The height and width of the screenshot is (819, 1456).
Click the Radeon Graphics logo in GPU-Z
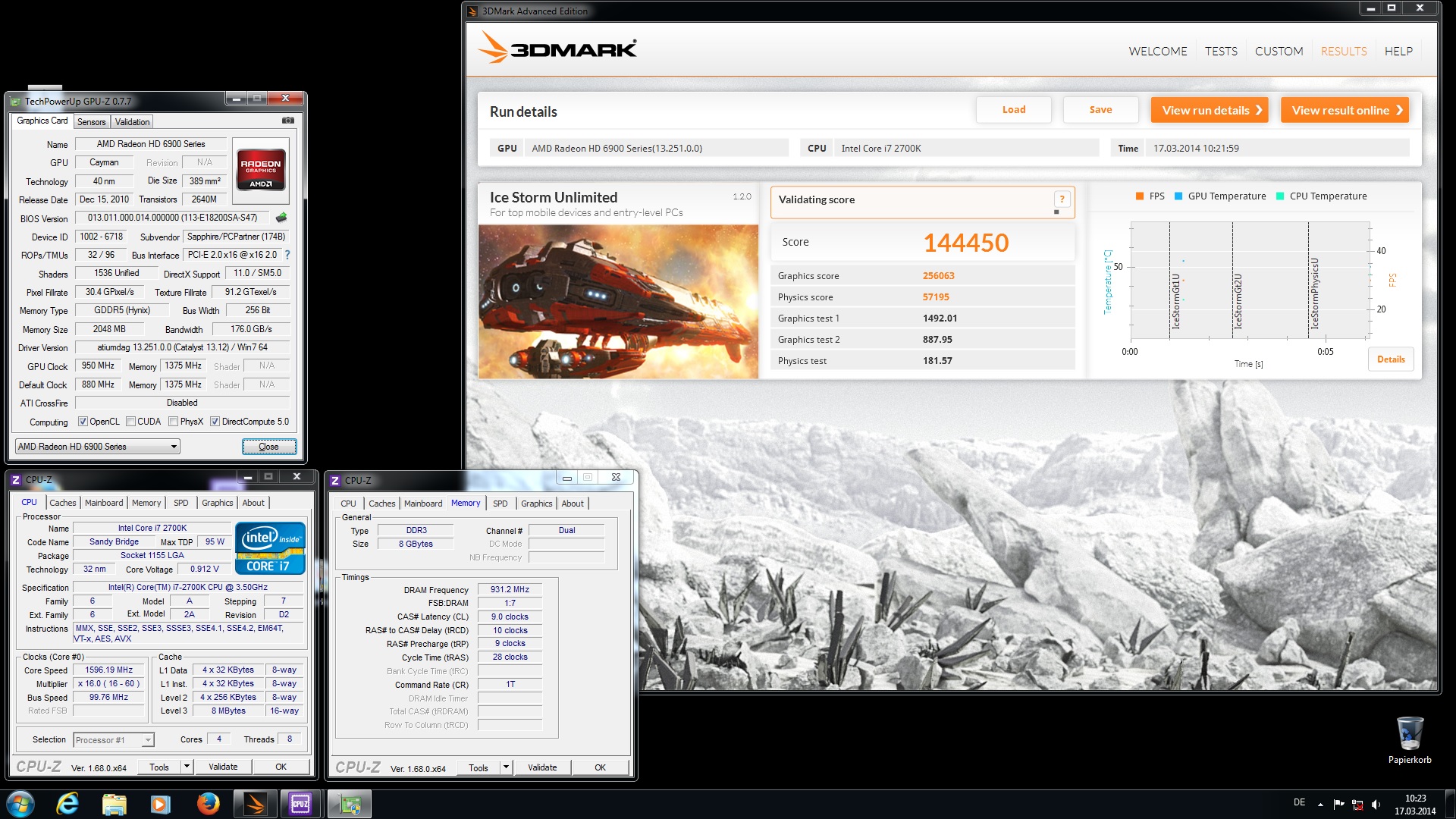tap(261, 169)
